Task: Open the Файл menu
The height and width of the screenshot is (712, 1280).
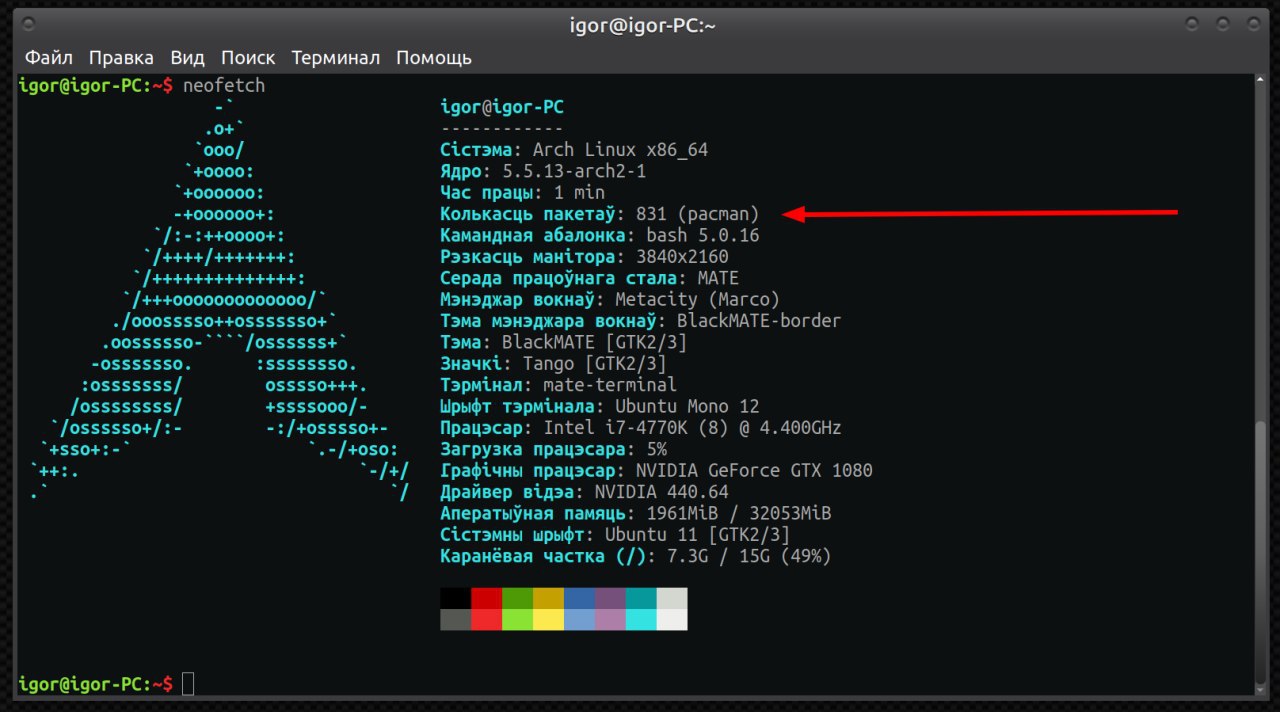Action: pos(48,58)
